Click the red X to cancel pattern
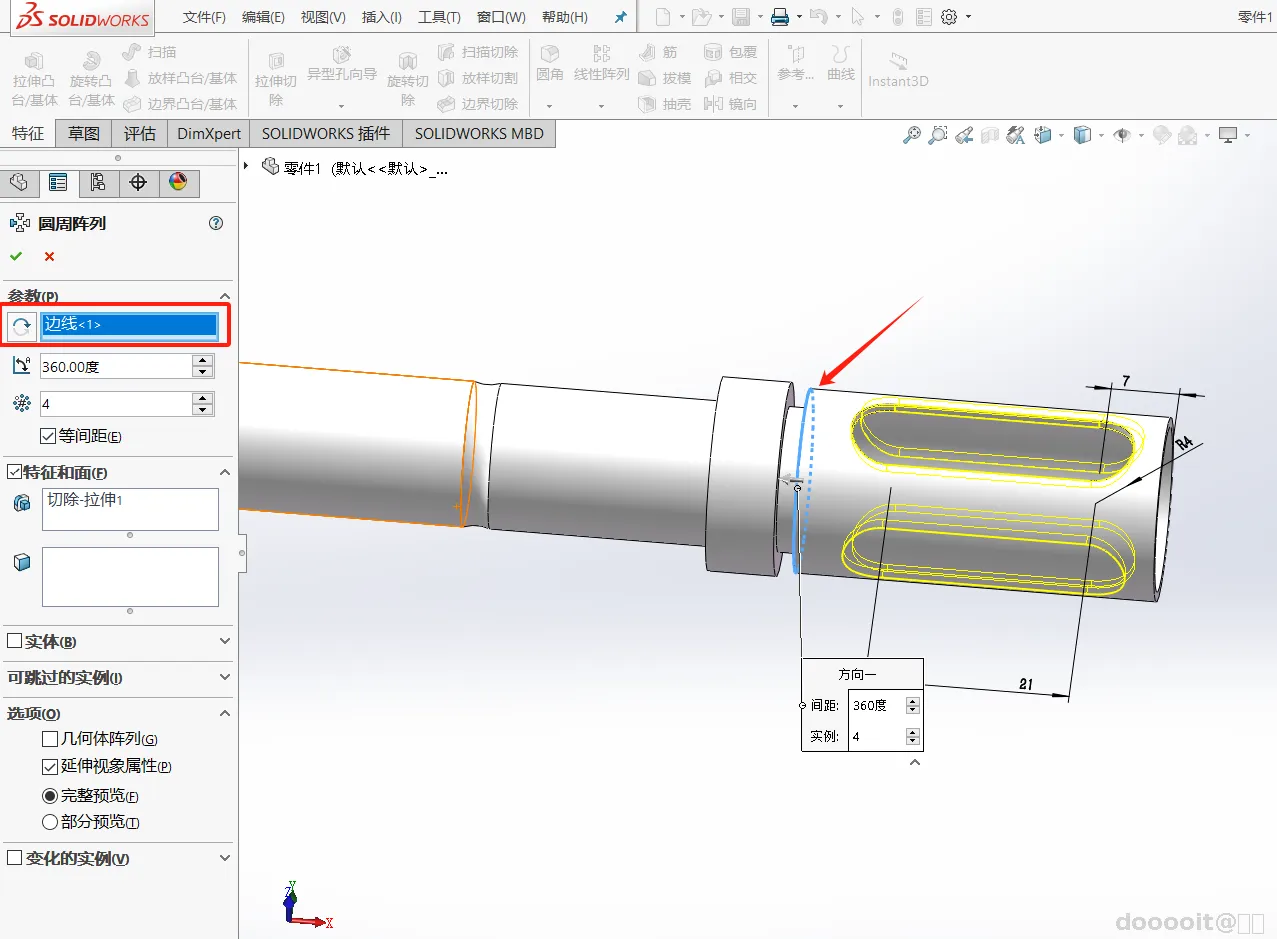Image resolution: width=1277 pixels, height=939 pixels. point(49,257)
